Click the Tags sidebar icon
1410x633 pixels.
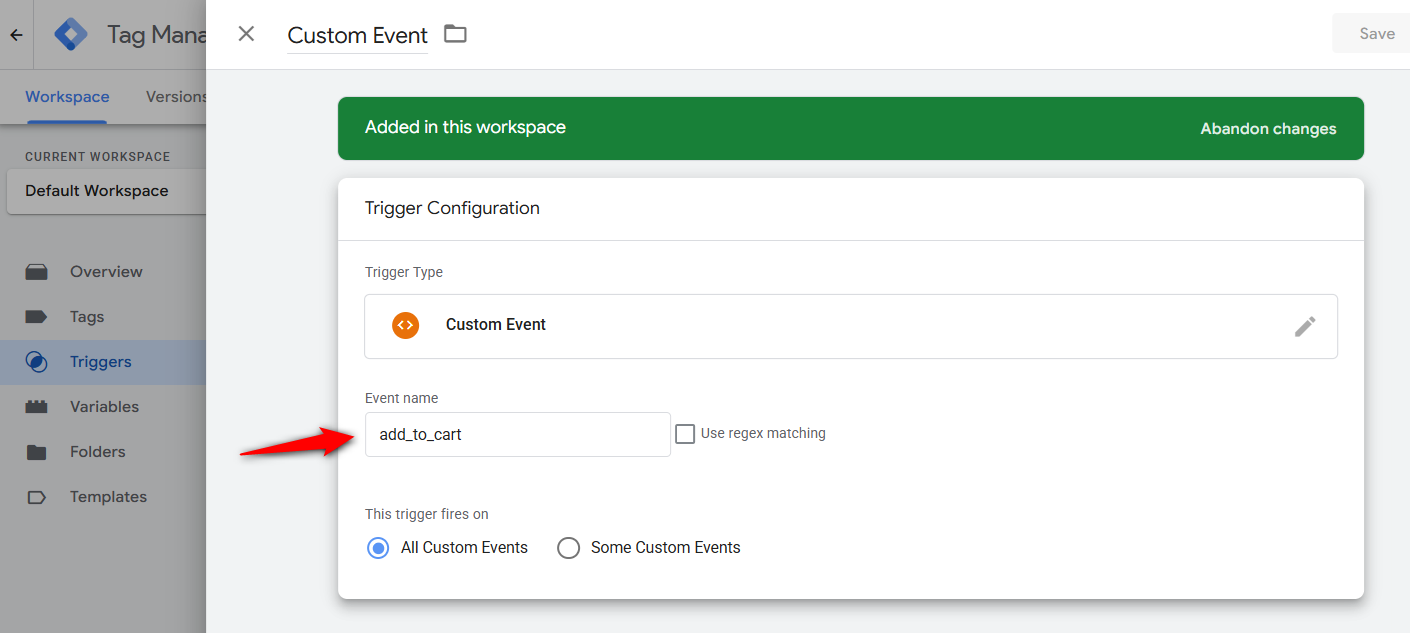37,317
